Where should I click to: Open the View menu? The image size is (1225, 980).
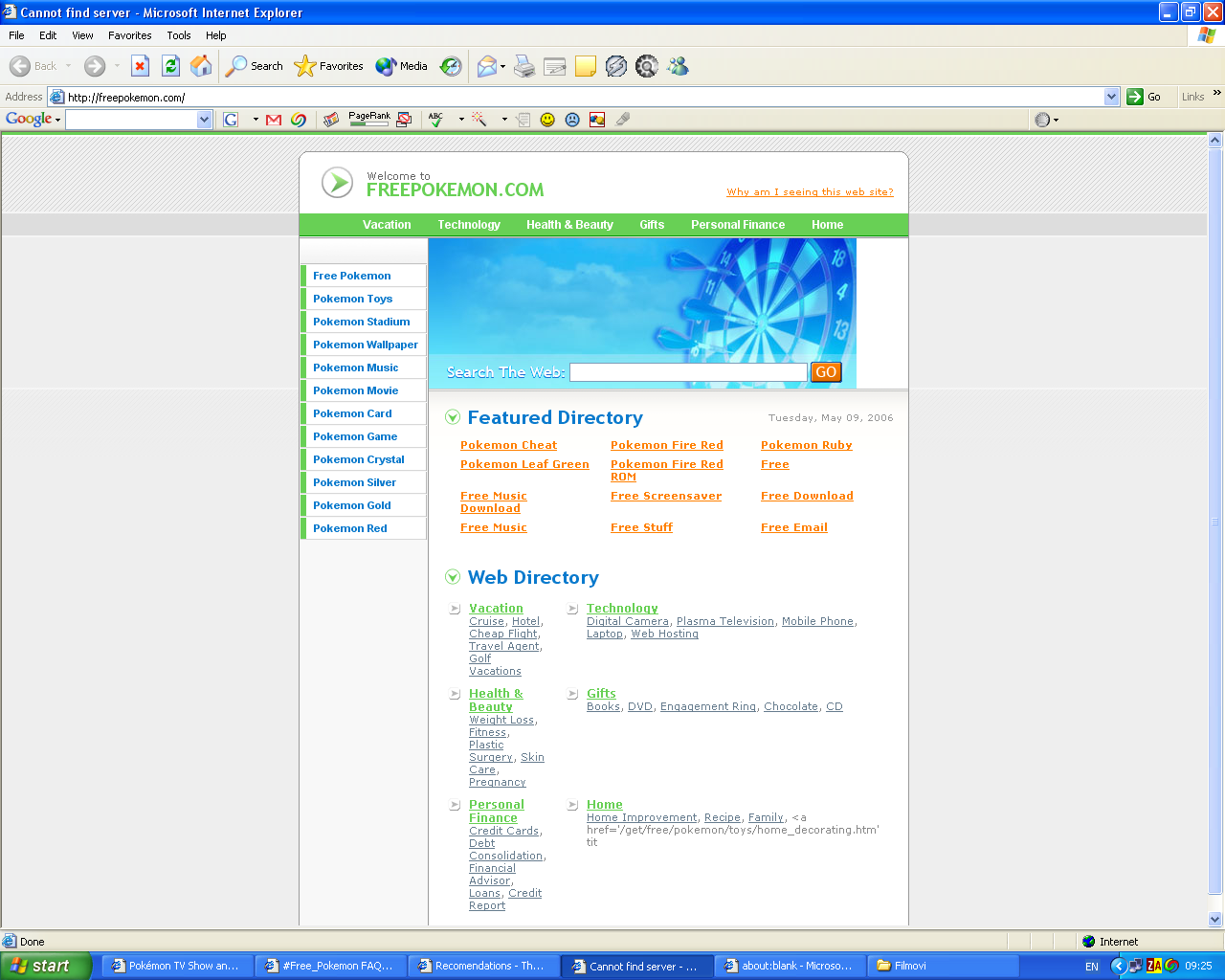point(82,35)
